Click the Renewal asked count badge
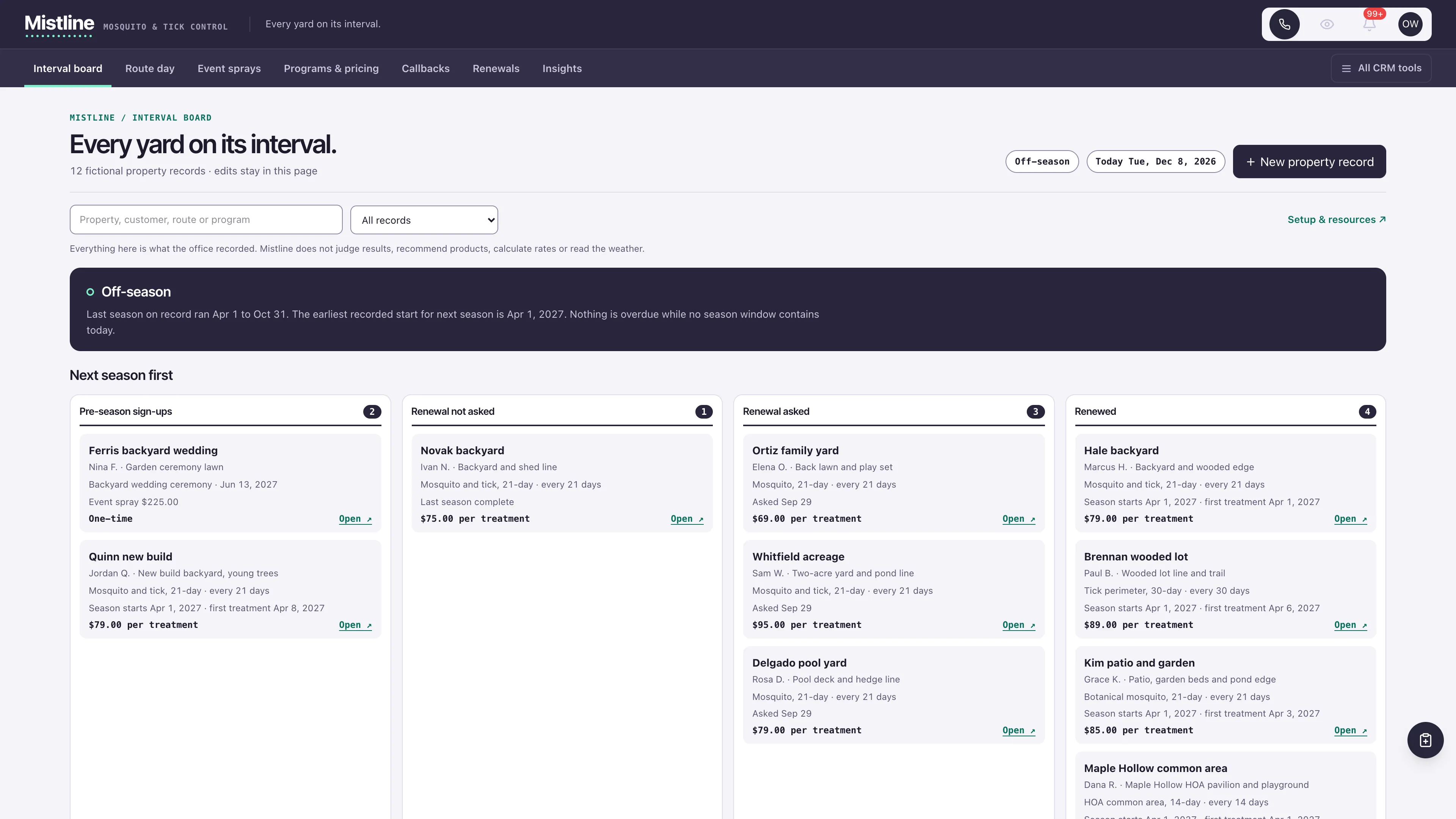This screenshot has height=819, width=1456. click(1036, 411)
